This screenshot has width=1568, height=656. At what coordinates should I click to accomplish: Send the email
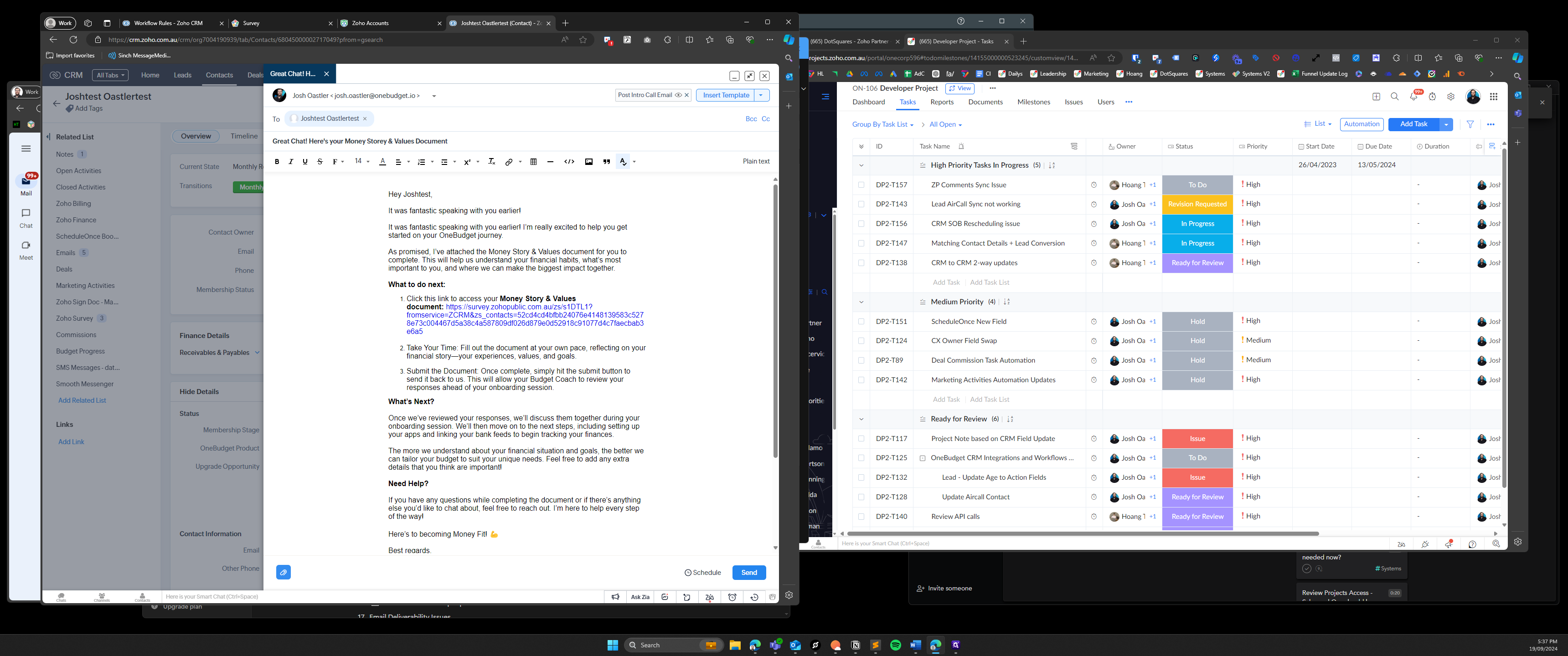[x=749, y=573]
